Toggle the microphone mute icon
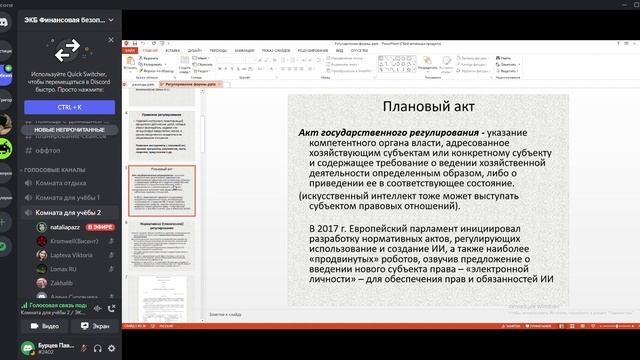The height and width of the screenshot is (360, 640). click(x=84, y=348)
